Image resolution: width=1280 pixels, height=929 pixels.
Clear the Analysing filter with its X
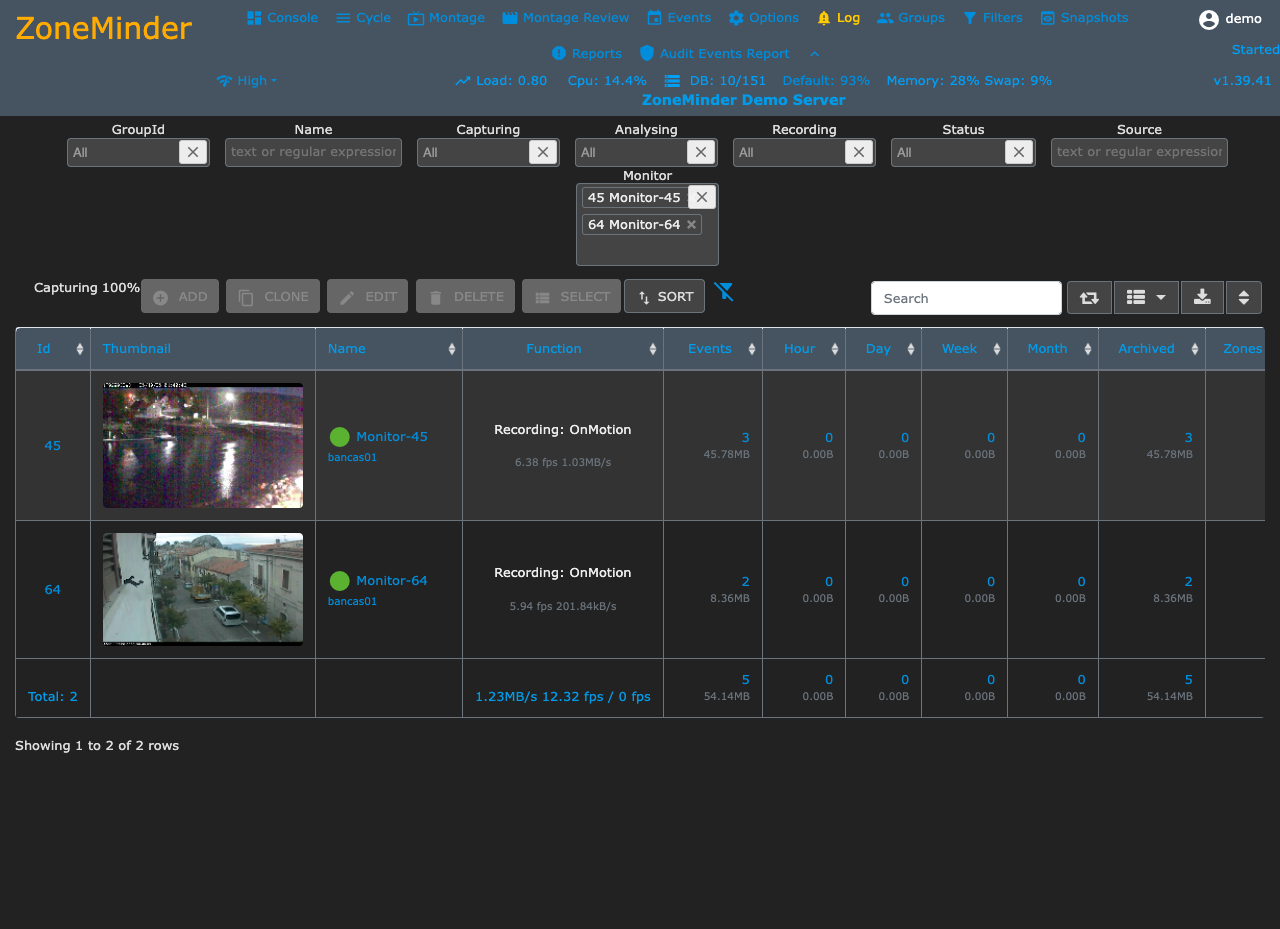point(701,152)
